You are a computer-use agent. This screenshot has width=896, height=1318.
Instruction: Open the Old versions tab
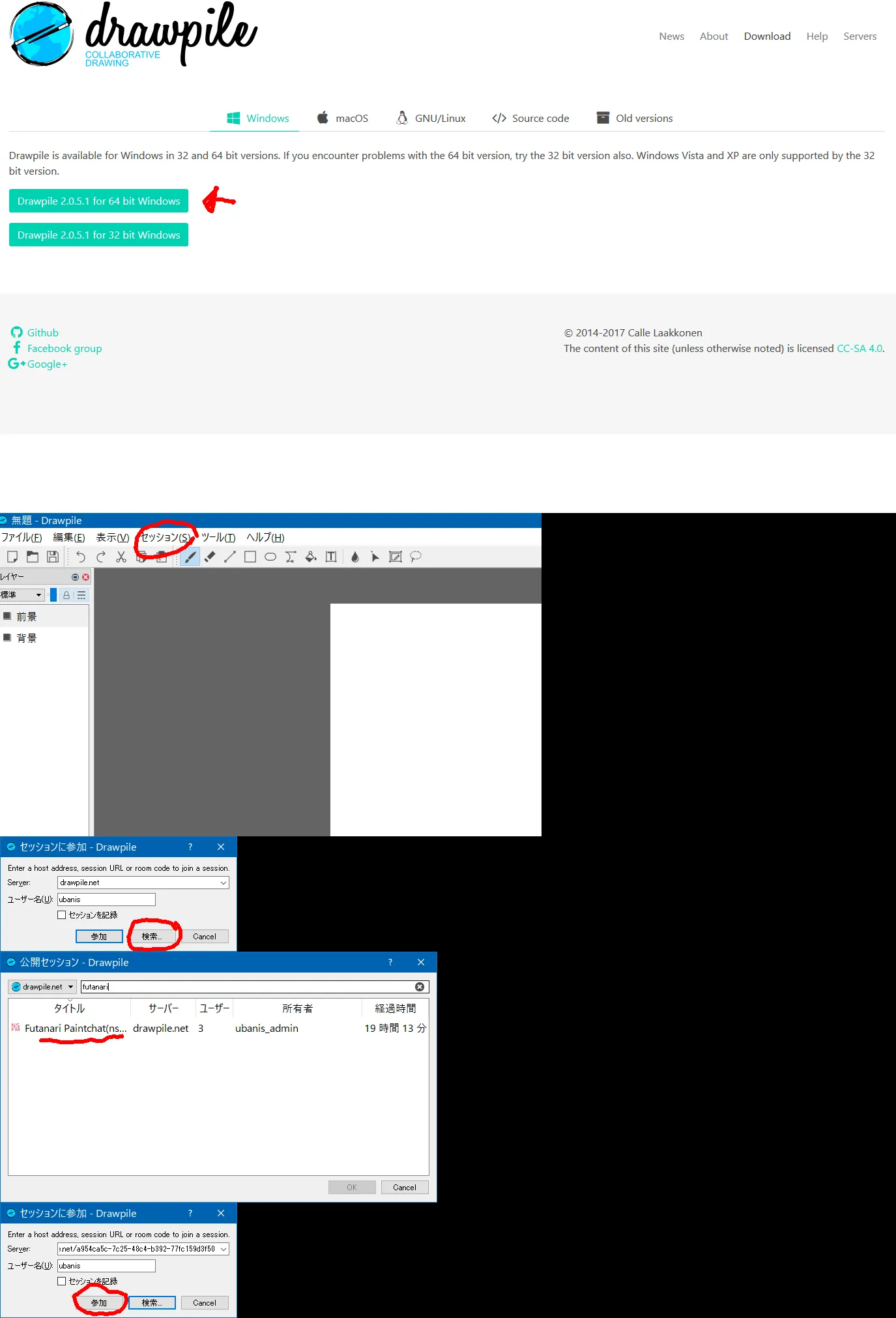point(635,118)
